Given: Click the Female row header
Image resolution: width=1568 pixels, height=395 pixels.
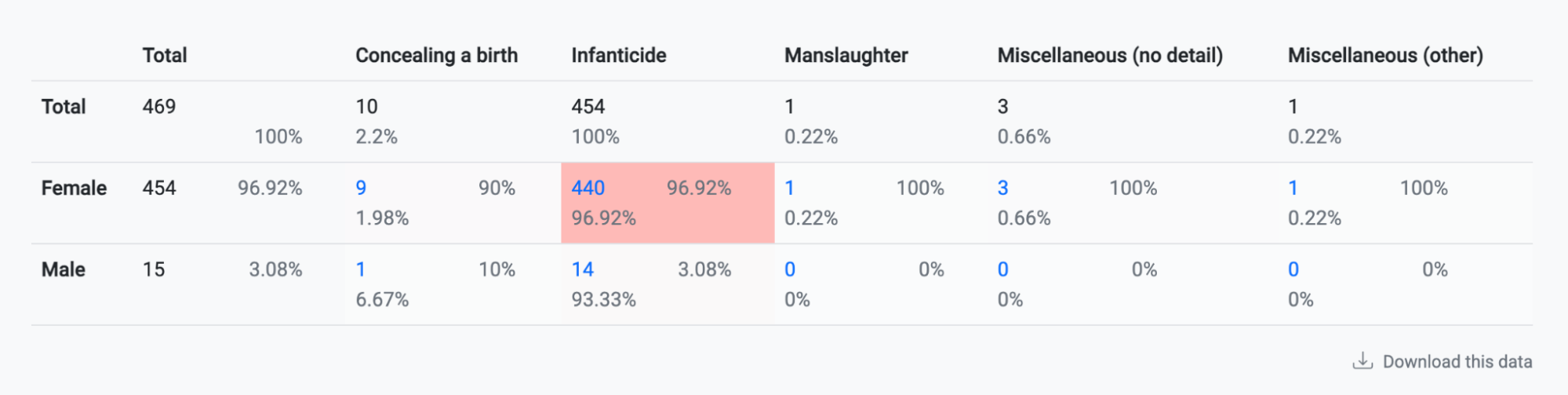Looking at the screenshot, I should tap(74, 188).
